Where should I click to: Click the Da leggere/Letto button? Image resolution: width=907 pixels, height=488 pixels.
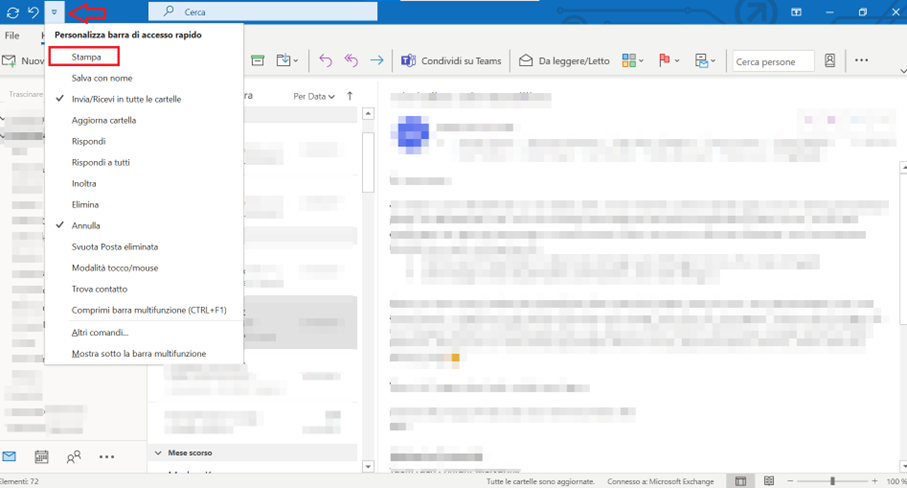(563, 61)
